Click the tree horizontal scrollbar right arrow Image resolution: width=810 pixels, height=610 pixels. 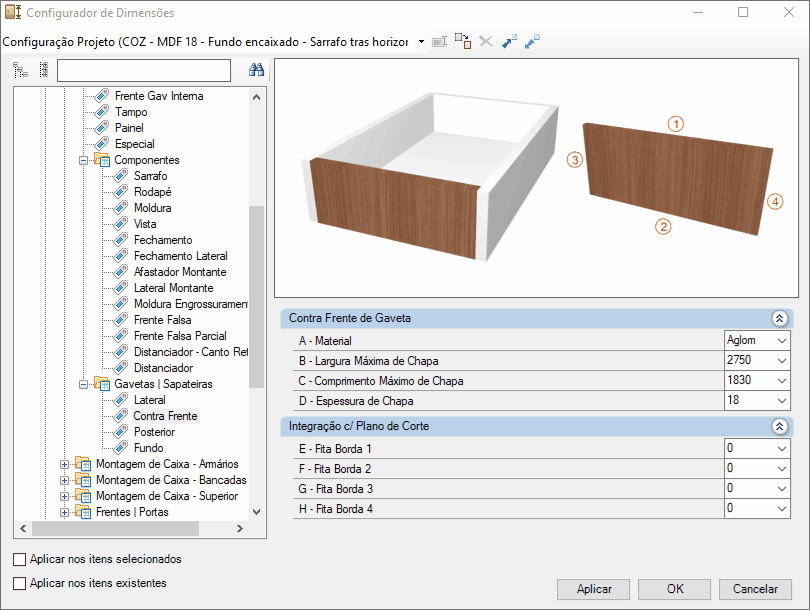coord(240,528)
